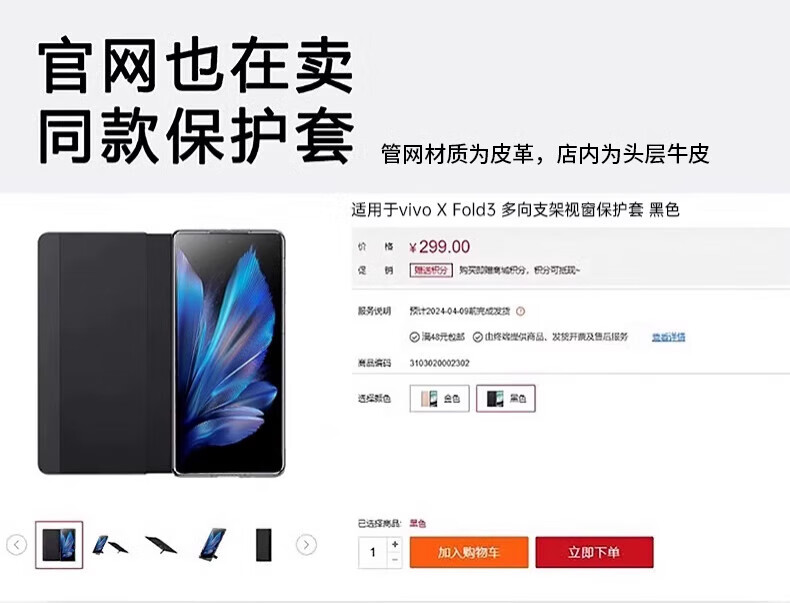Click the free shipping checkmark icon
The height and width of the screenshot is (603, 790).
click(414, 337)
